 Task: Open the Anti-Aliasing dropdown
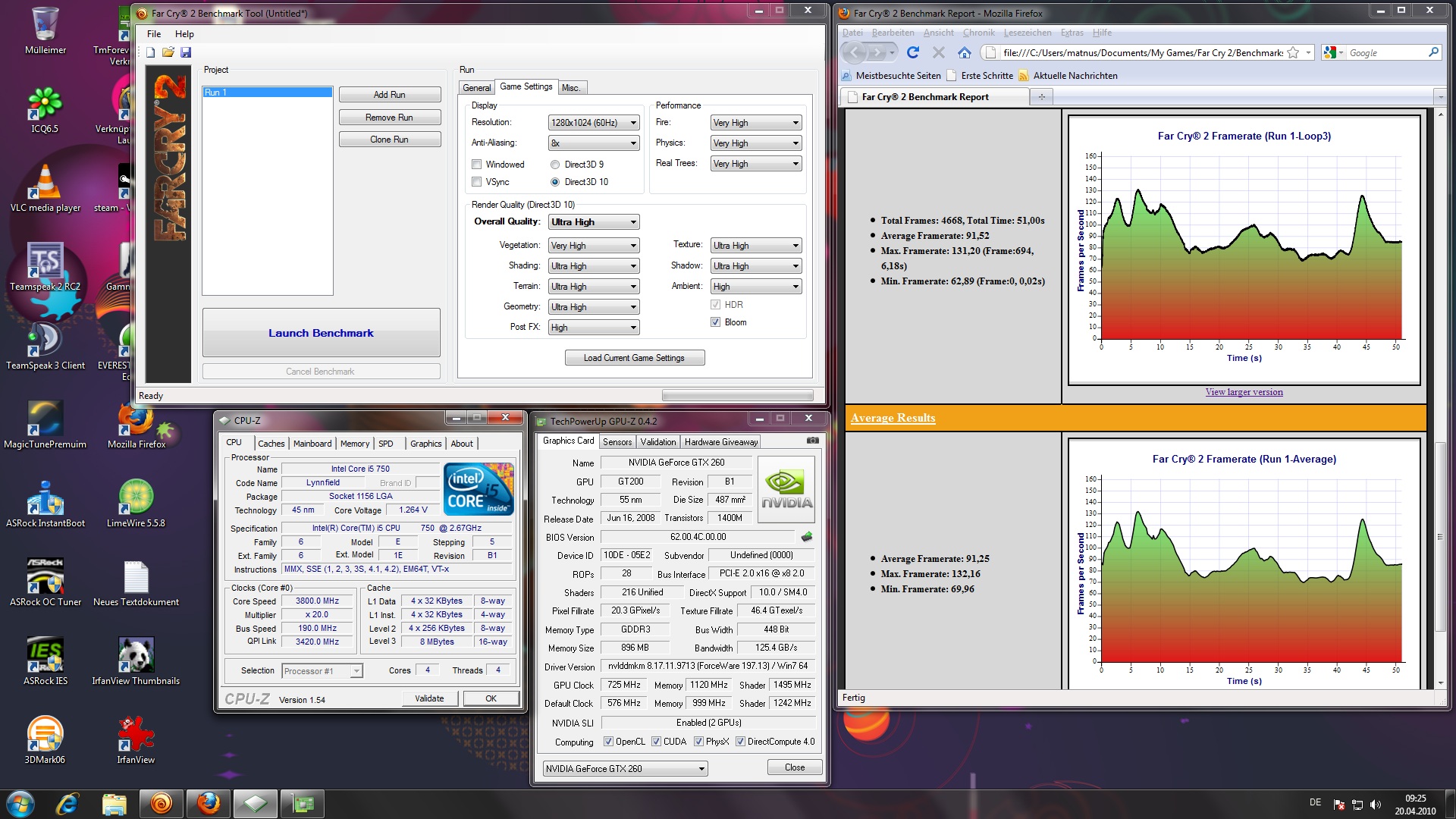594,143
